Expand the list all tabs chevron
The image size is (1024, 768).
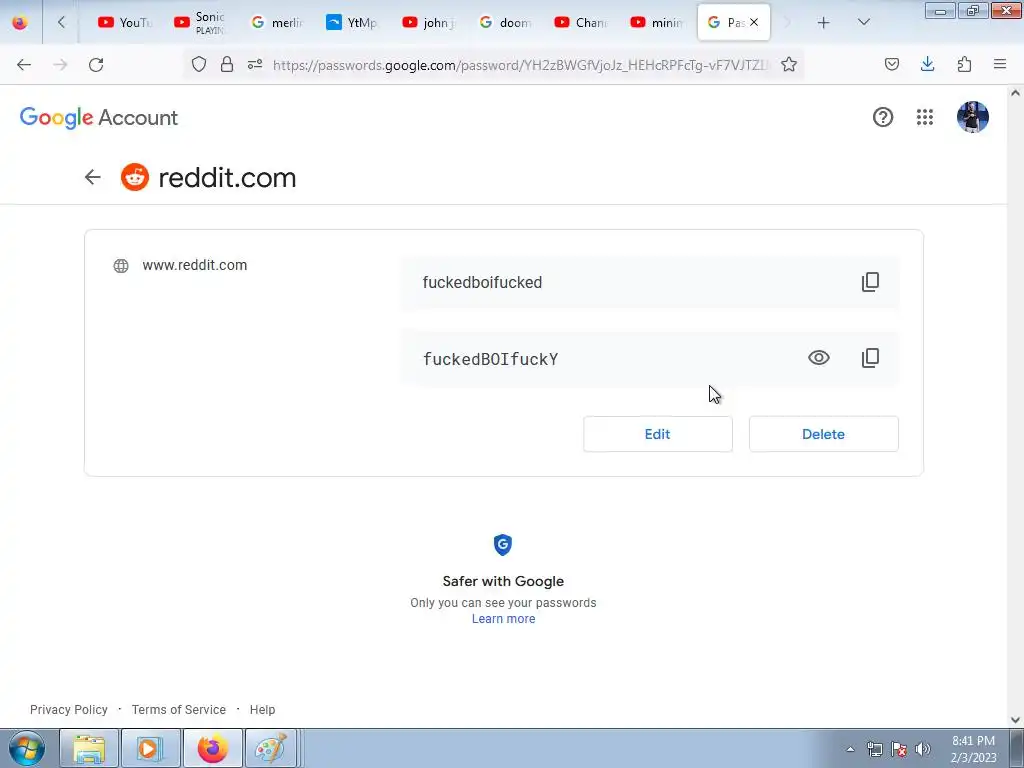coord(863,22)
